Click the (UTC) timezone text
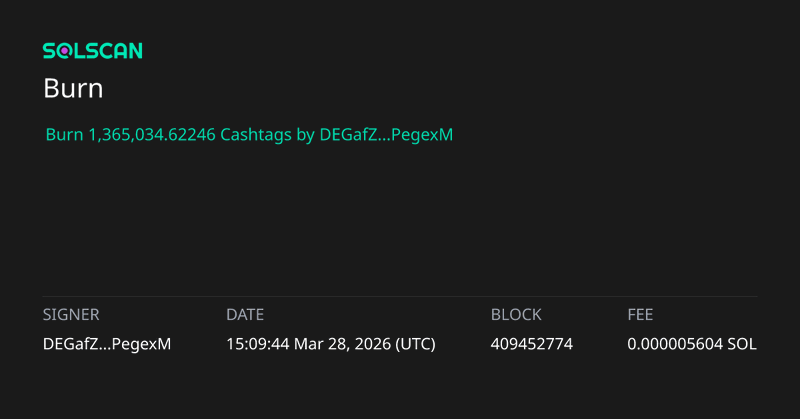Image resolution: width=800 pixels, height=419 pixels. pyautogui.click(x=416, y=344)
